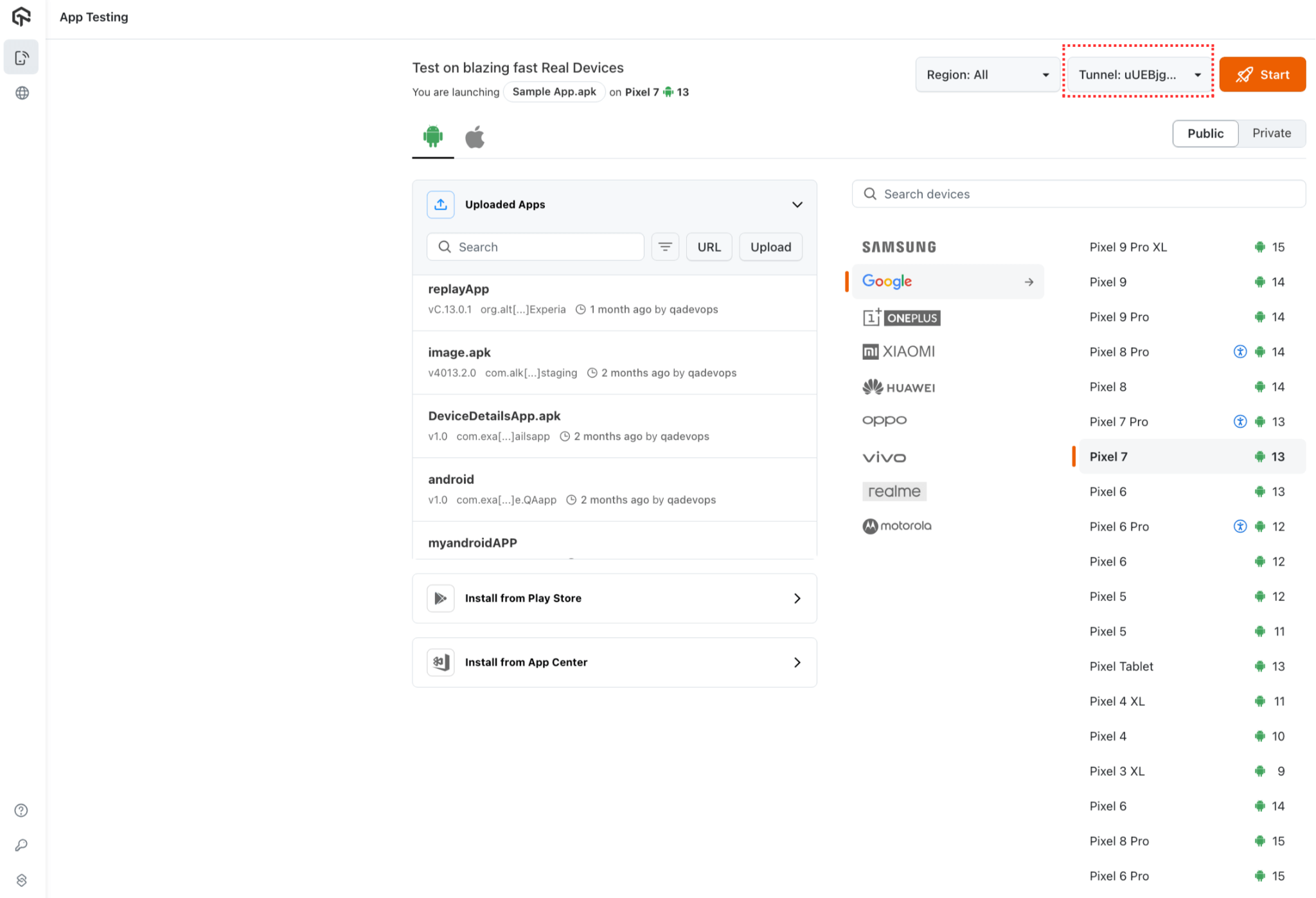Click the filter icon next to app search
This screenshot has width=1316, height=898.
coord(665,247)
